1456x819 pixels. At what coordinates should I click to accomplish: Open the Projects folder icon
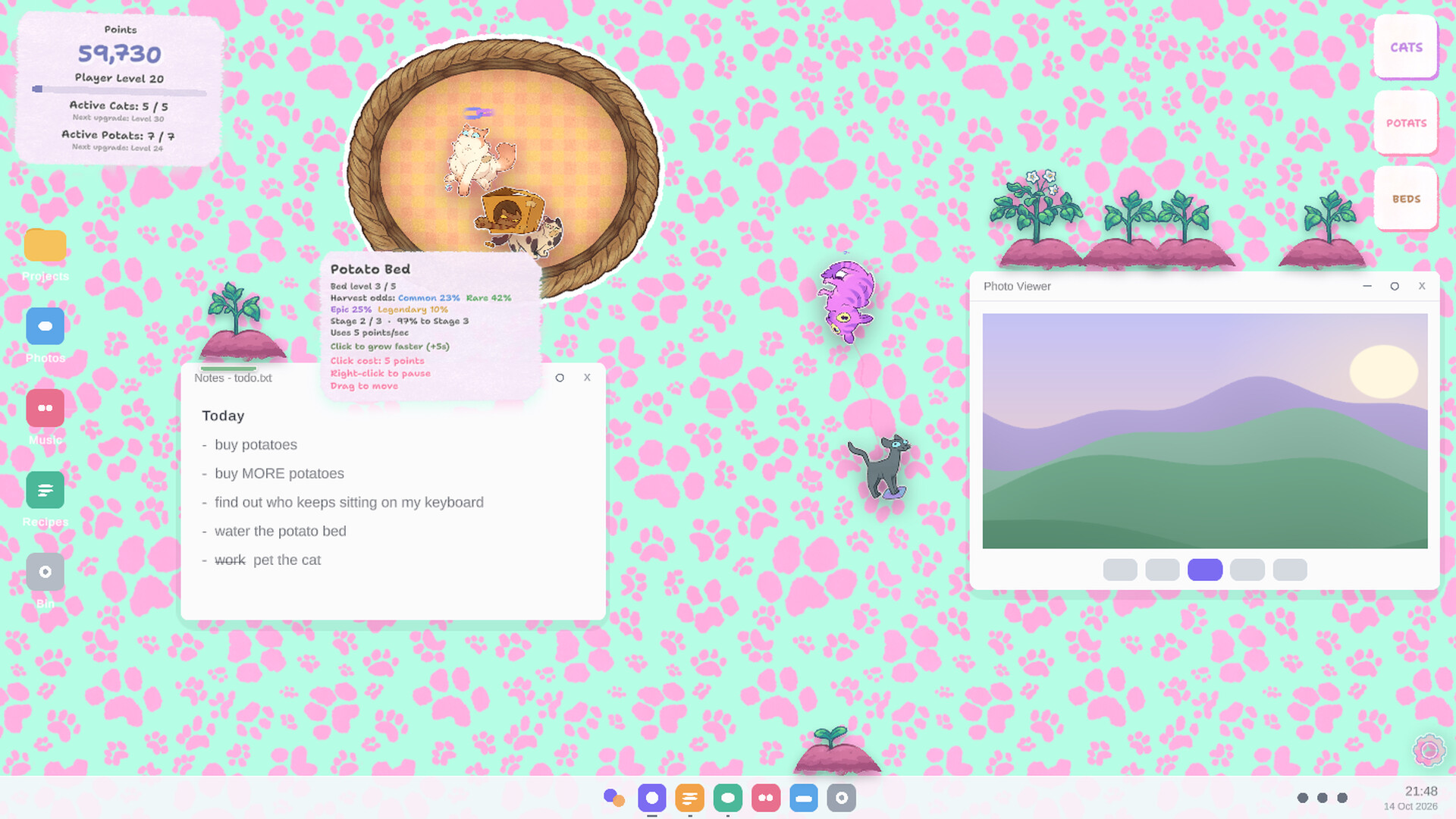45,246
